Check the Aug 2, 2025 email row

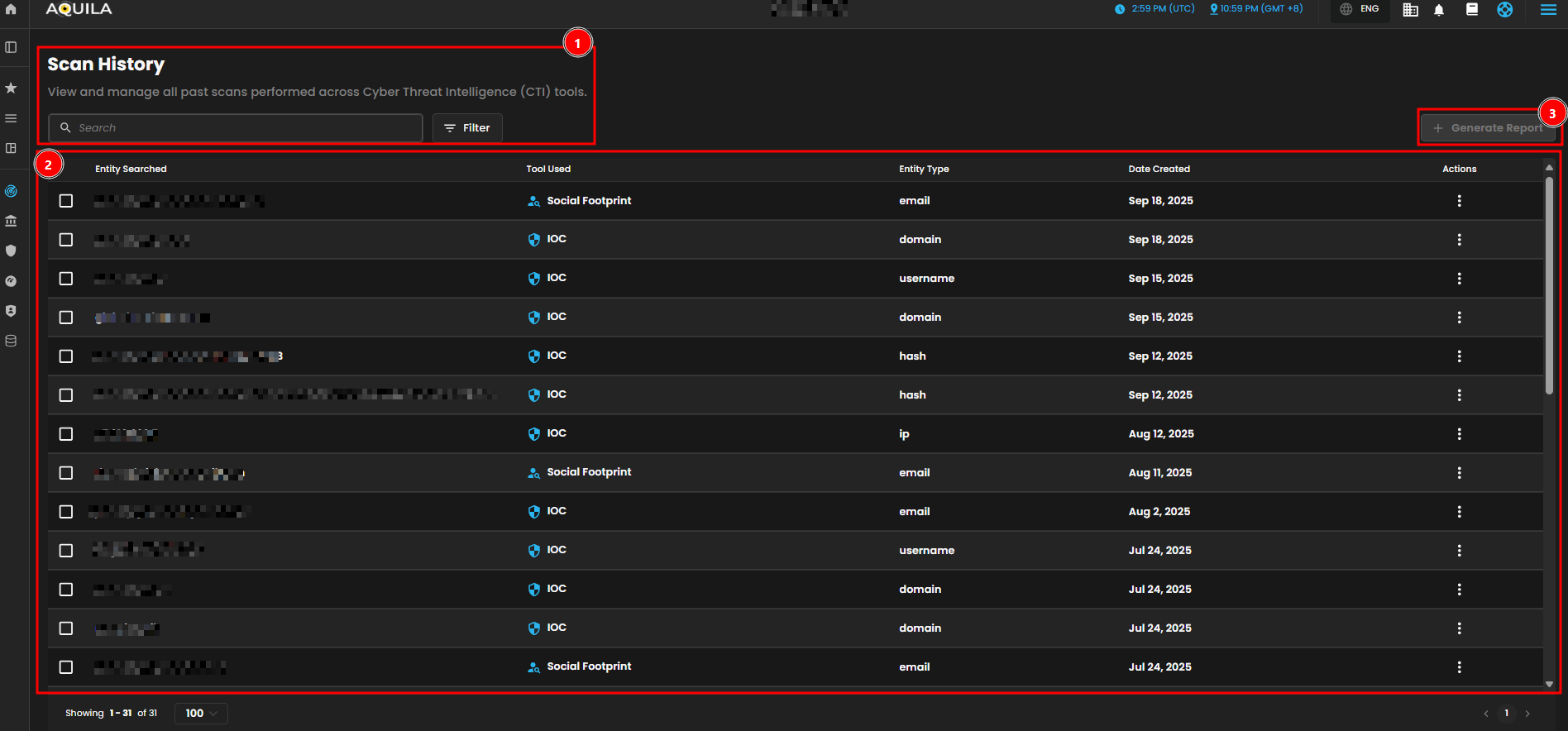[x=66, y=512]
